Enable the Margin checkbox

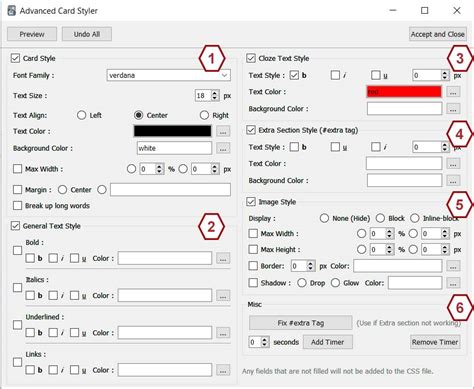pyautogui.click(x=17, y=190)
